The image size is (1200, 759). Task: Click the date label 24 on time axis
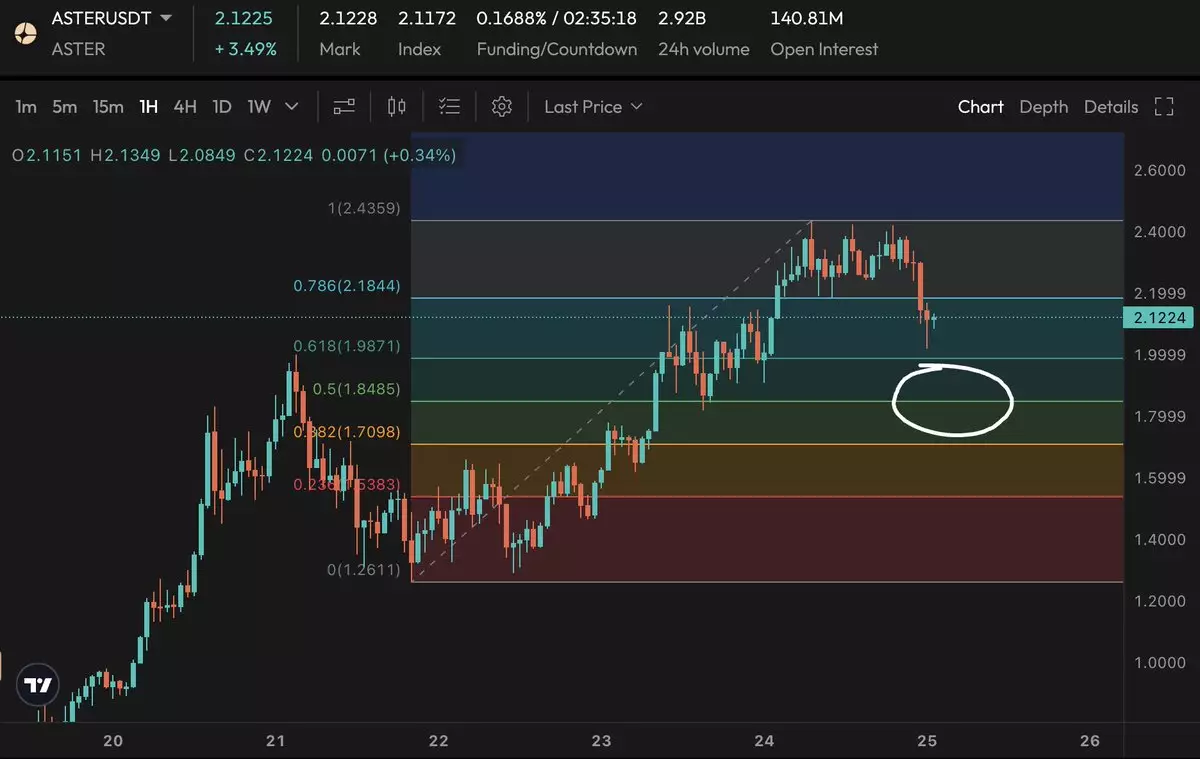(764, 741)
